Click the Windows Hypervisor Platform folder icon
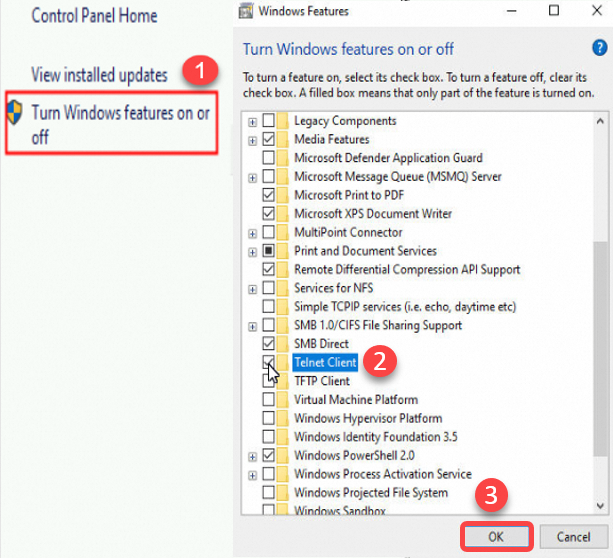Image resolution: width=613 pixels, height=558 pixels. 282,418
